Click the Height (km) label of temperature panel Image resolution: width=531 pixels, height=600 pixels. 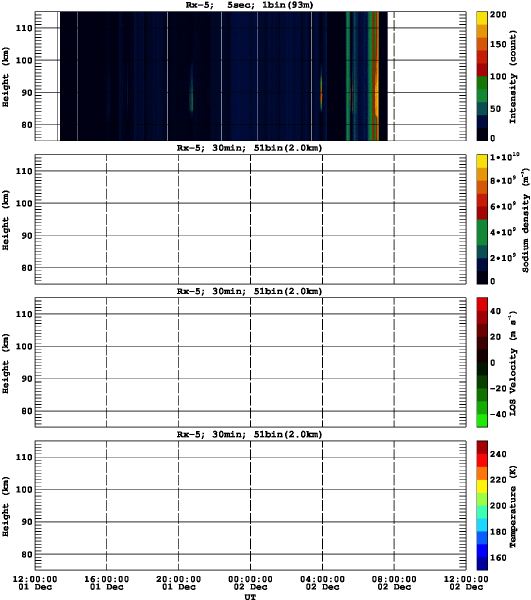click(5, 506)
